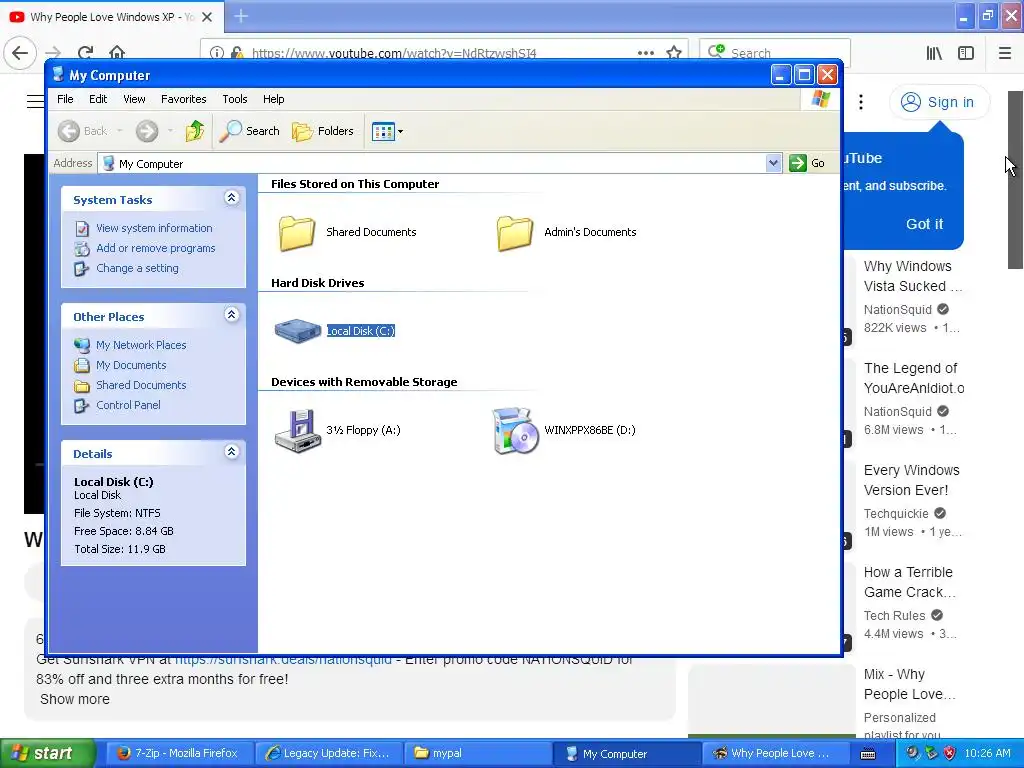Open the View menu
The image size is (1024, 768).
click(x=134, y=99)
